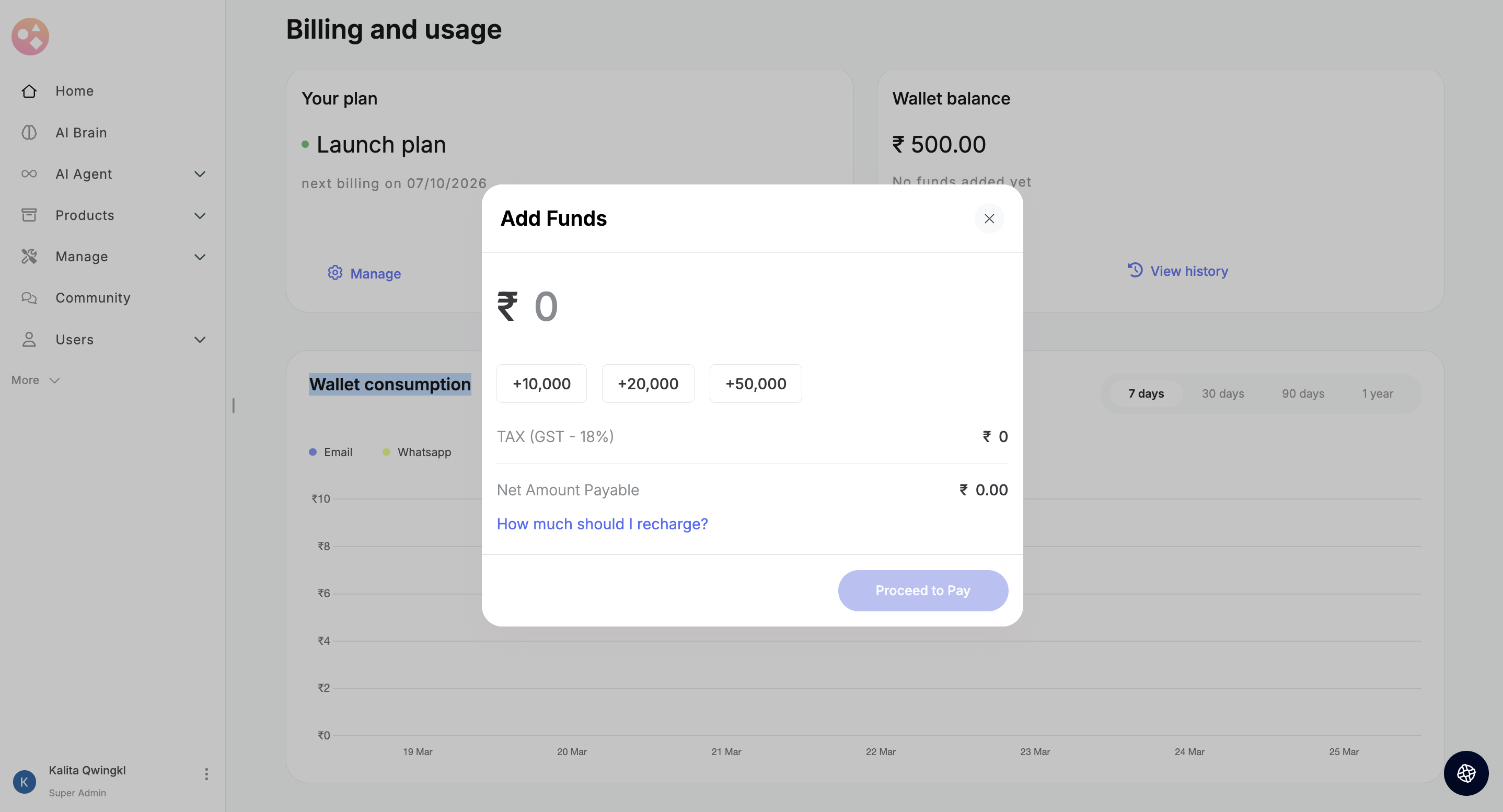Toggle the Whatsapp legend series
This screenshot has width=1503, height=812.
(417, 452)
